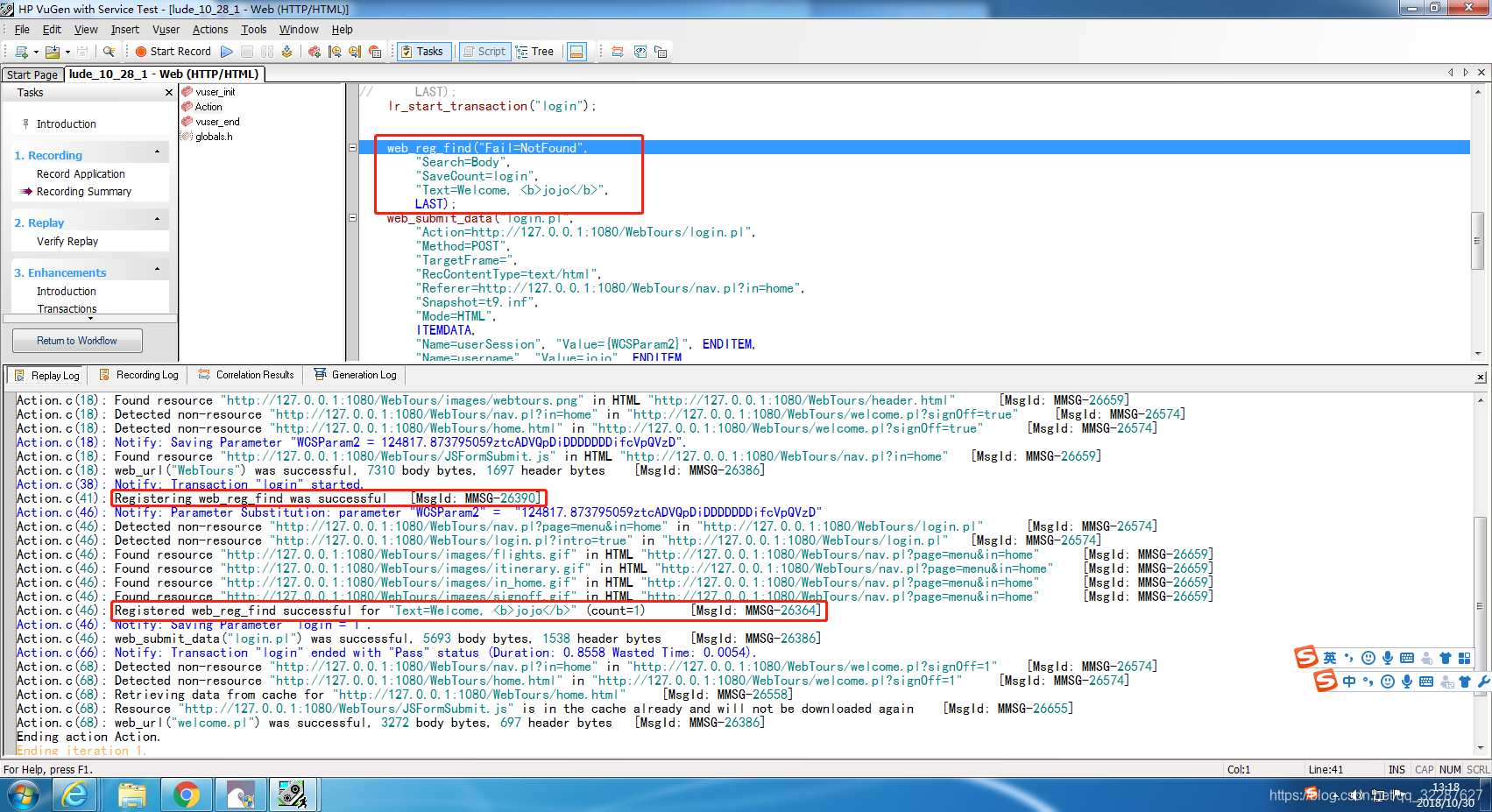
Task: Click the replay log vertical scrollbar
Action: click(x=1481, y=604)
